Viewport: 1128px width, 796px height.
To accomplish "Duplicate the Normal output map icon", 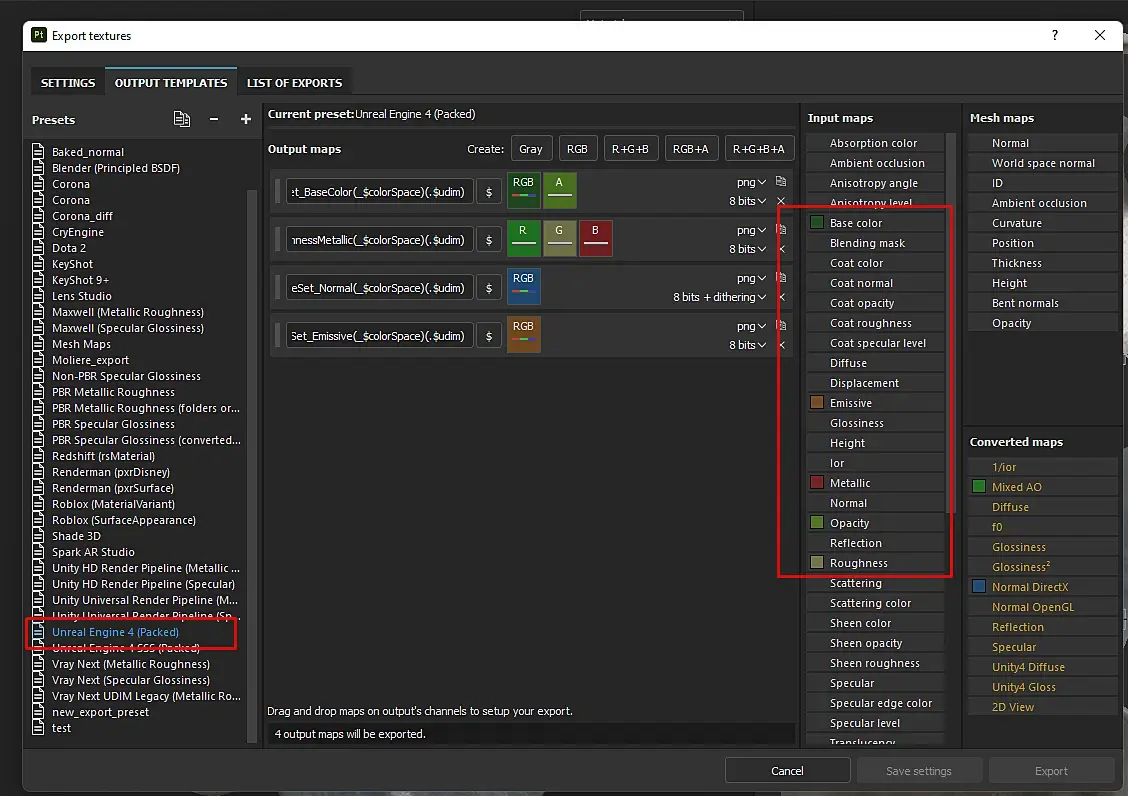I will [781, 277].
